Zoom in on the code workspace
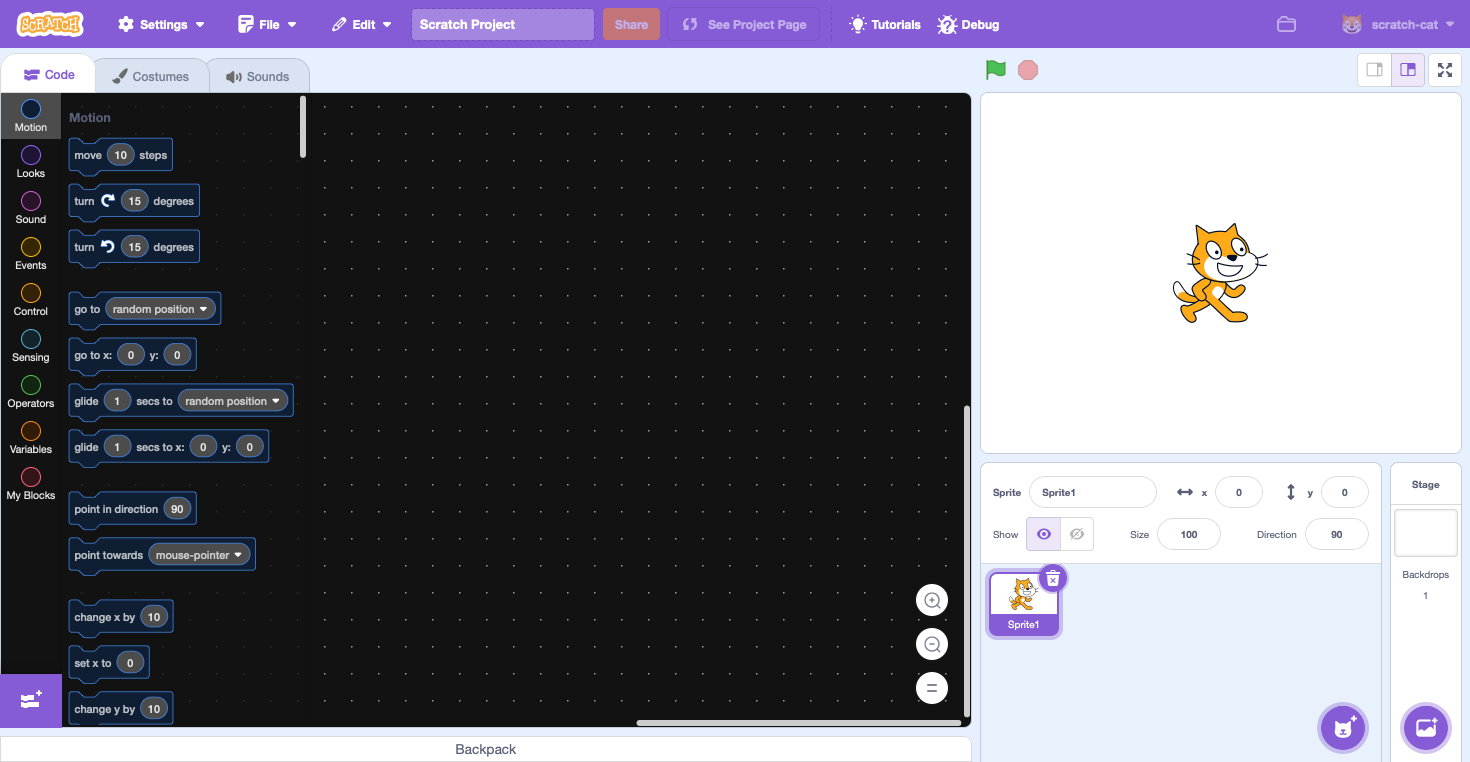1470x762 pixels. 931,599
